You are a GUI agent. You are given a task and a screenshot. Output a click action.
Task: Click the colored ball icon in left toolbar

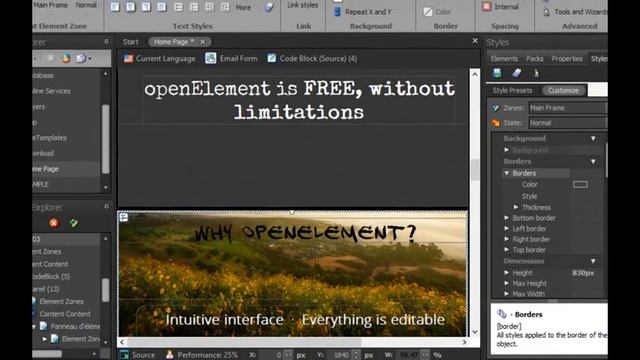click(66, 58)
